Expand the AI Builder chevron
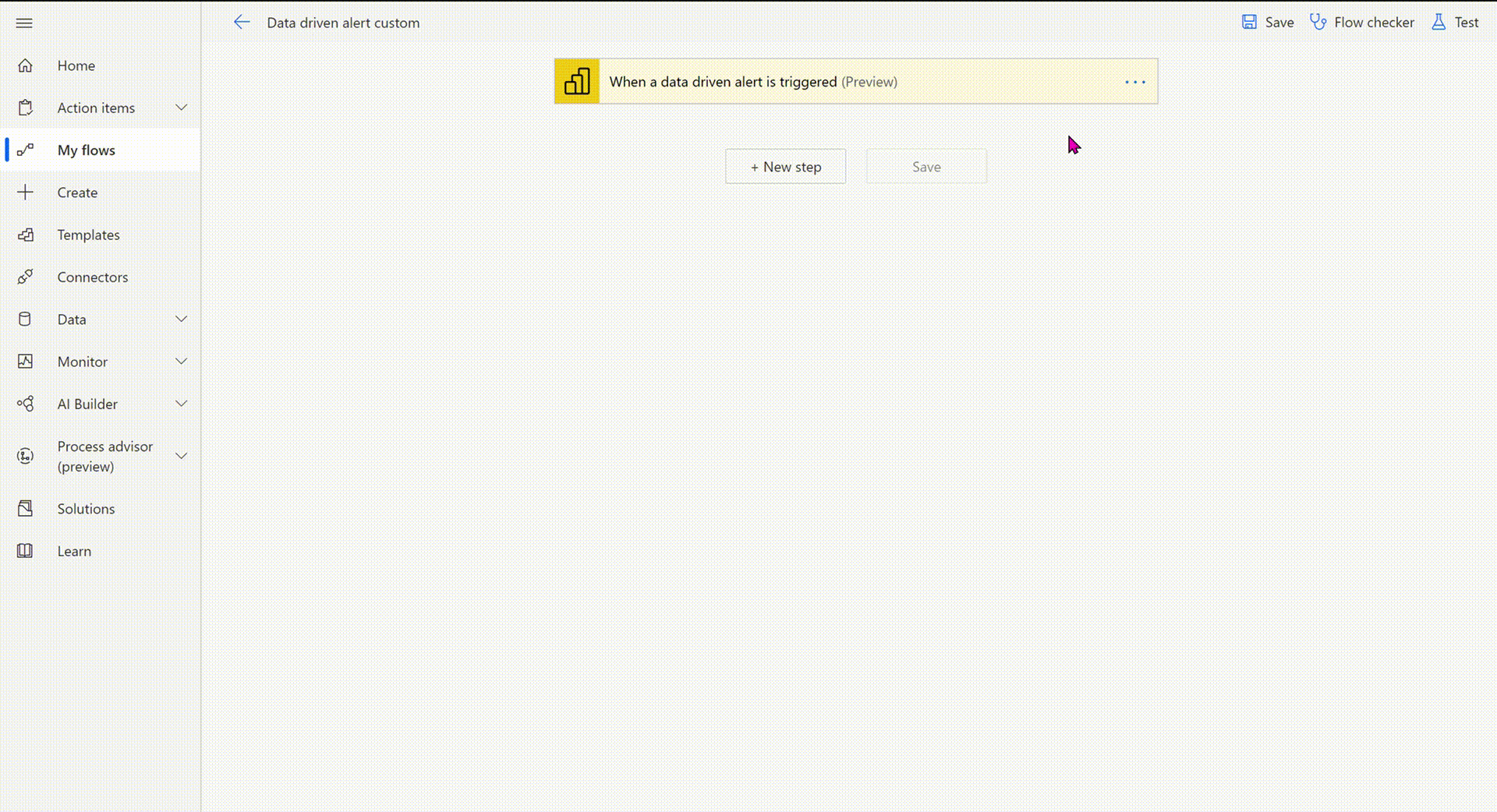The height and width of the screenshot is (812, 1497). [181, 404]
